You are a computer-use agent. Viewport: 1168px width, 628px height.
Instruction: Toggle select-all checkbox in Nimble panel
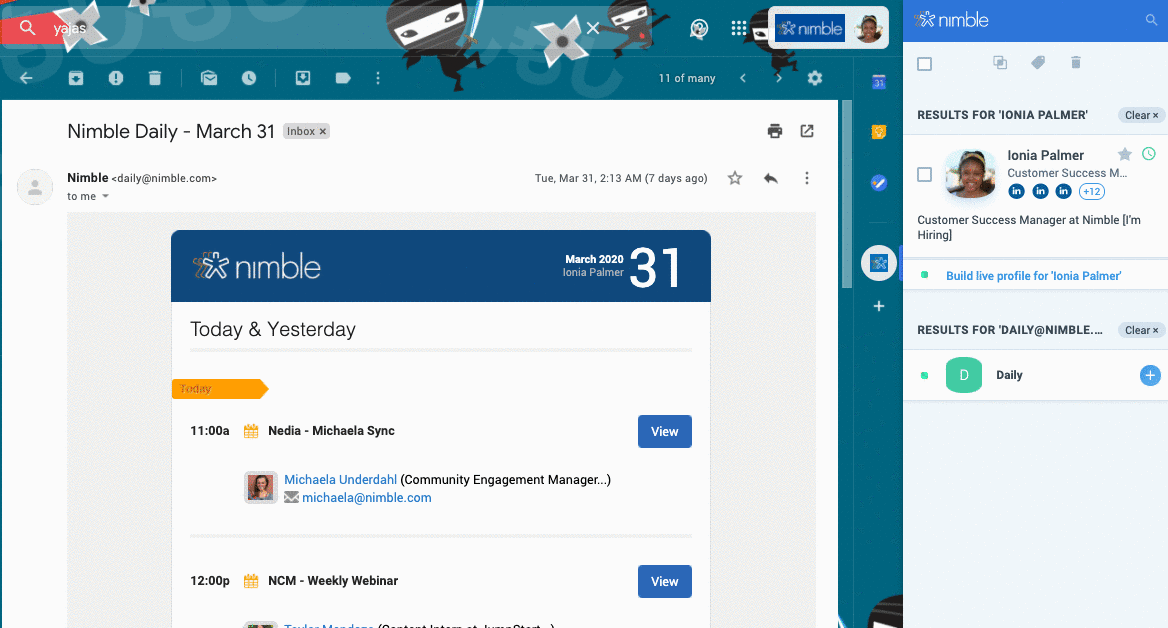(924, 64)
